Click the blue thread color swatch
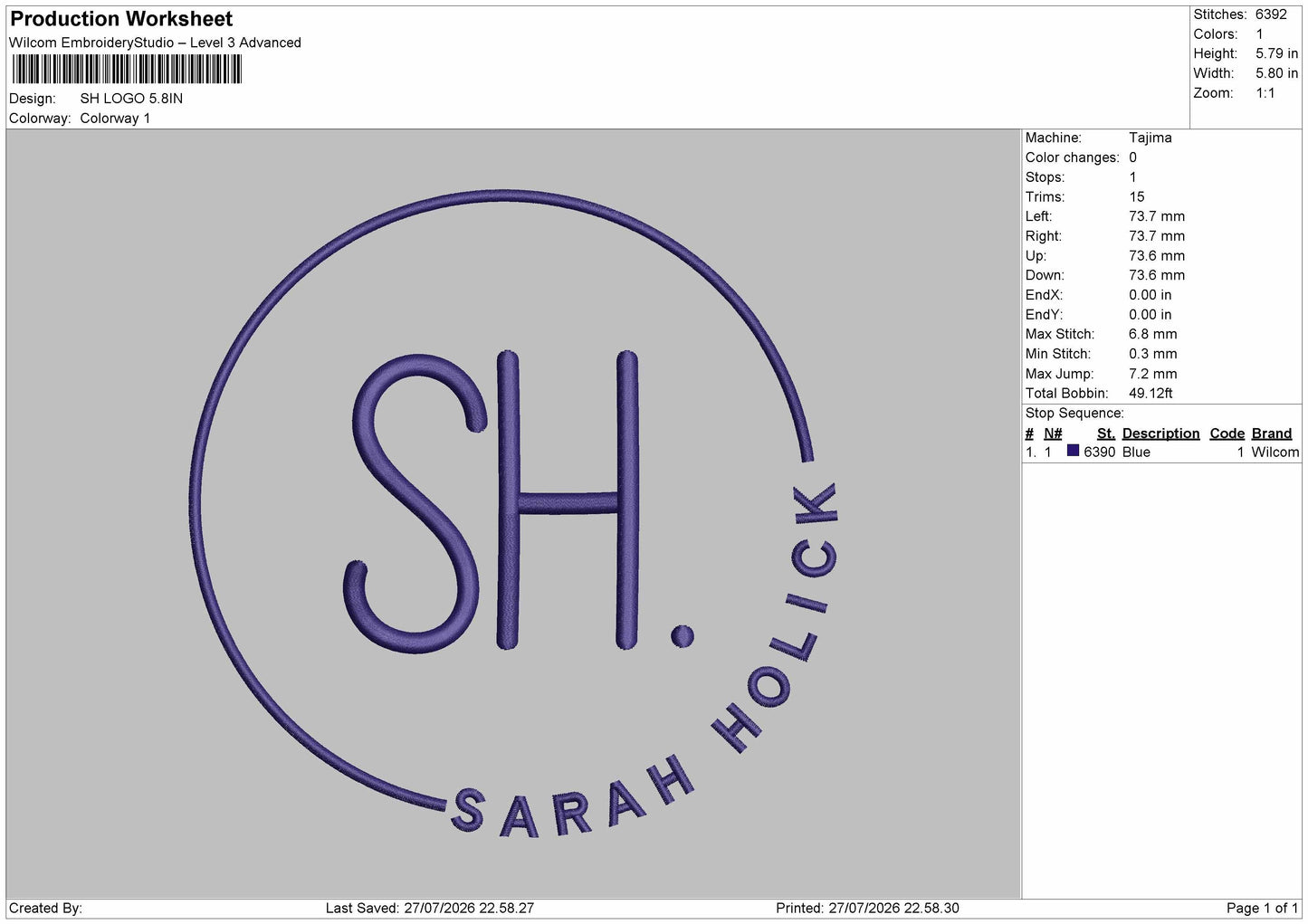Screen dimensions: 1308x924 coord(1073,451)
